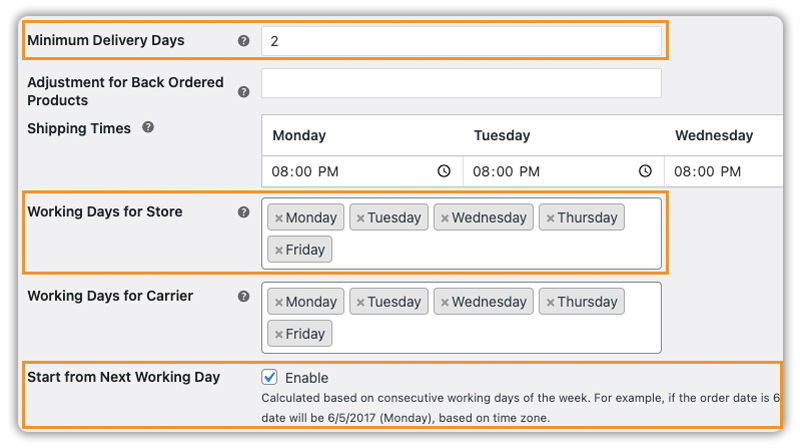Open Working Days for Carrier selection box

point(500,334)
